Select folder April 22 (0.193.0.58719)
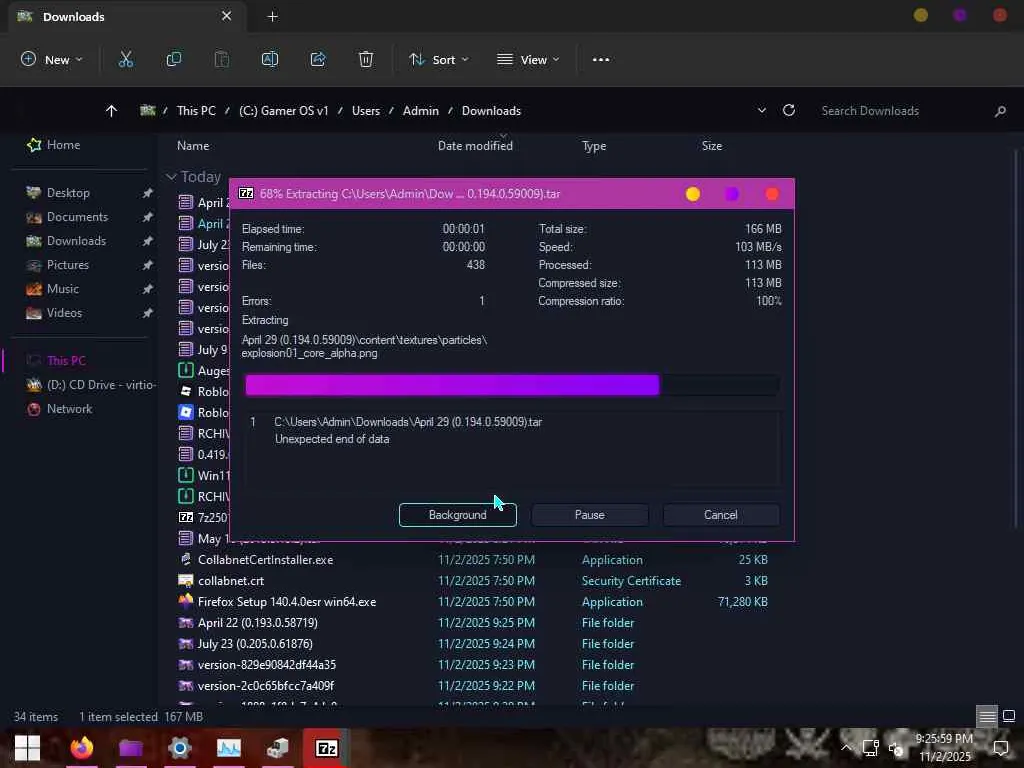The width and height of the screenshot is (1024, 768). 257,622
